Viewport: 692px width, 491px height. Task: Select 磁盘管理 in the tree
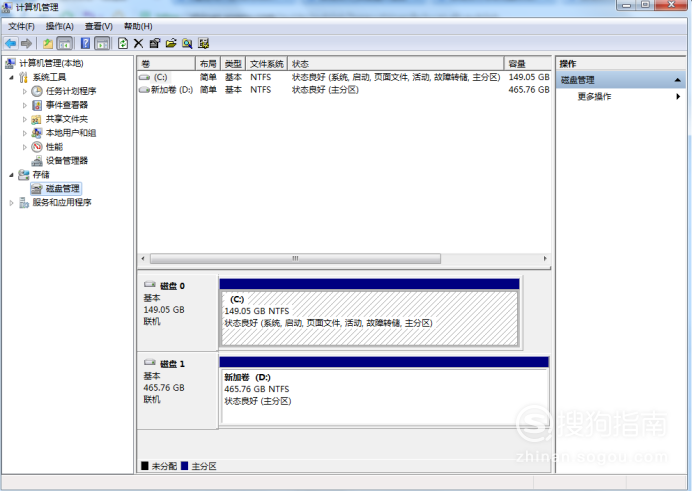tap(63, 188)
